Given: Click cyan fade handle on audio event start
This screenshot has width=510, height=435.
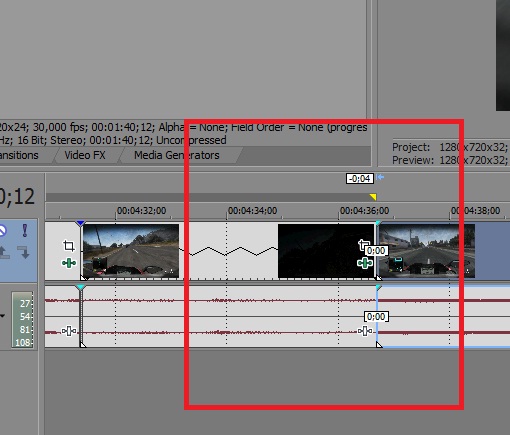Looking at the screenshot, I should 80,287.
